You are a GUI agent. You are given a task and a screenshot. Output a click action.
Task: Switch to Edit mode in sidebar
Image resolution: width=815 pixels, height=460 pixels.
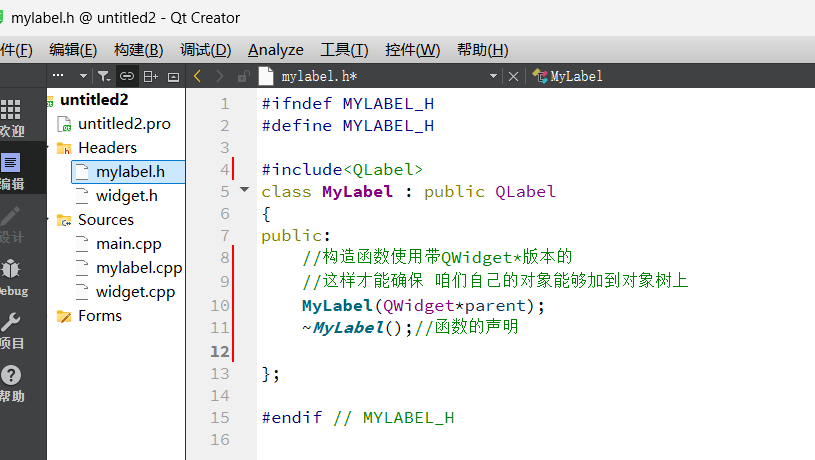(10, 170)
